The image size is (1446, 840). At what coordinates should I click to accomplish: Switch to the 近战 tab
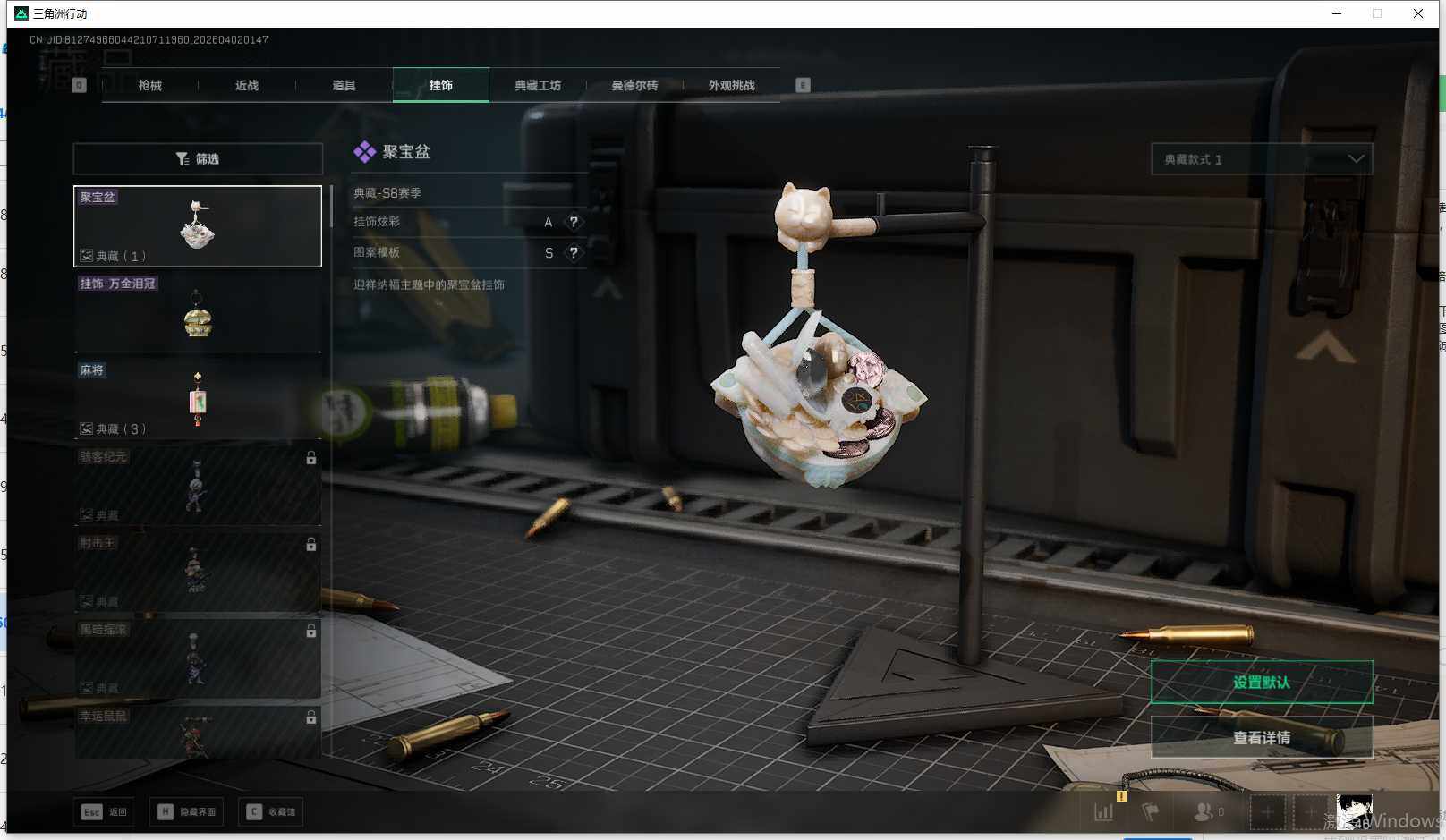[x=247, y=85]
